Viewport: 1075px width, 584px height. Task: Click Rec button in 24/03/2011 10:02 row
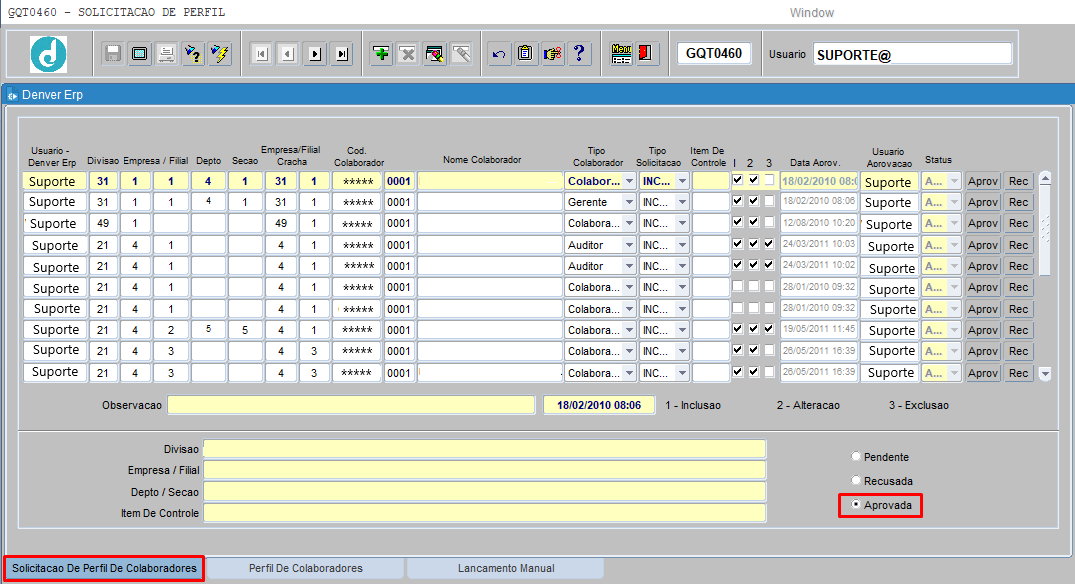click(1018, 266)
